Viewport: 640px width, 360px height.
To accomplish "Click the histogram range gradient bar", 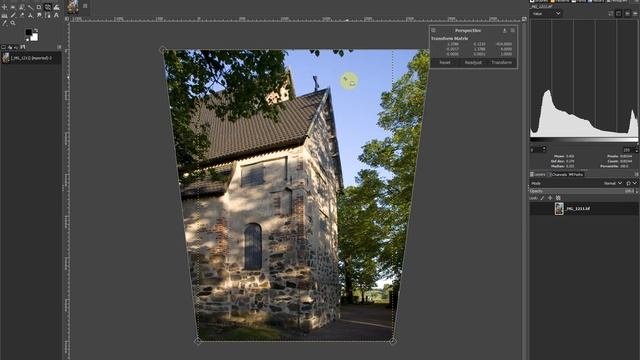I will tap(584, 140).
